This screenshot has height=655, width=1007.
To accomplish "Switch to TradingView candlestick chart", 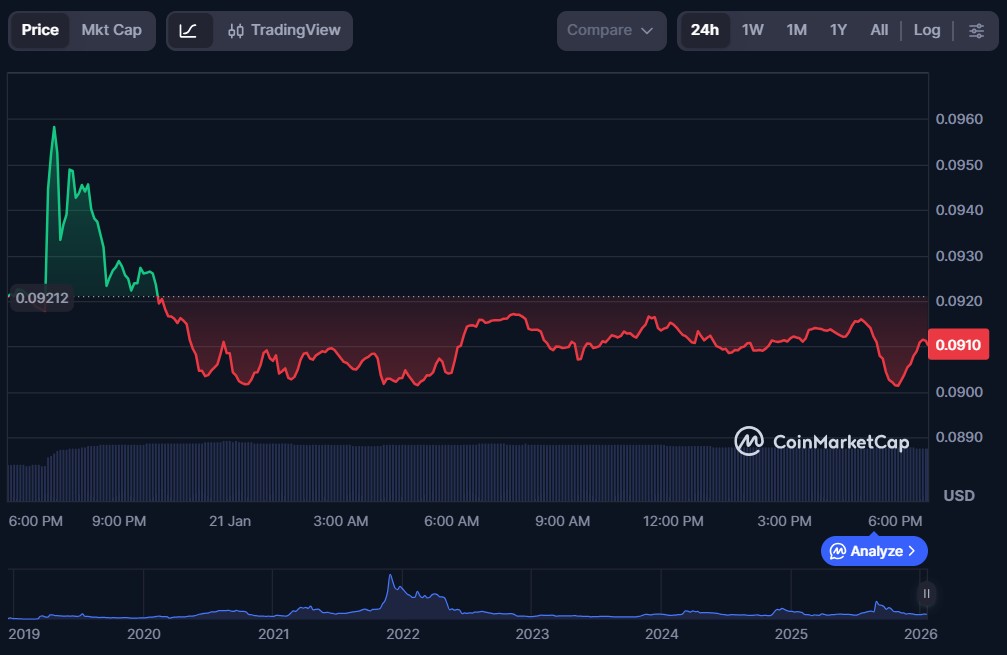I will coord(284,30).
